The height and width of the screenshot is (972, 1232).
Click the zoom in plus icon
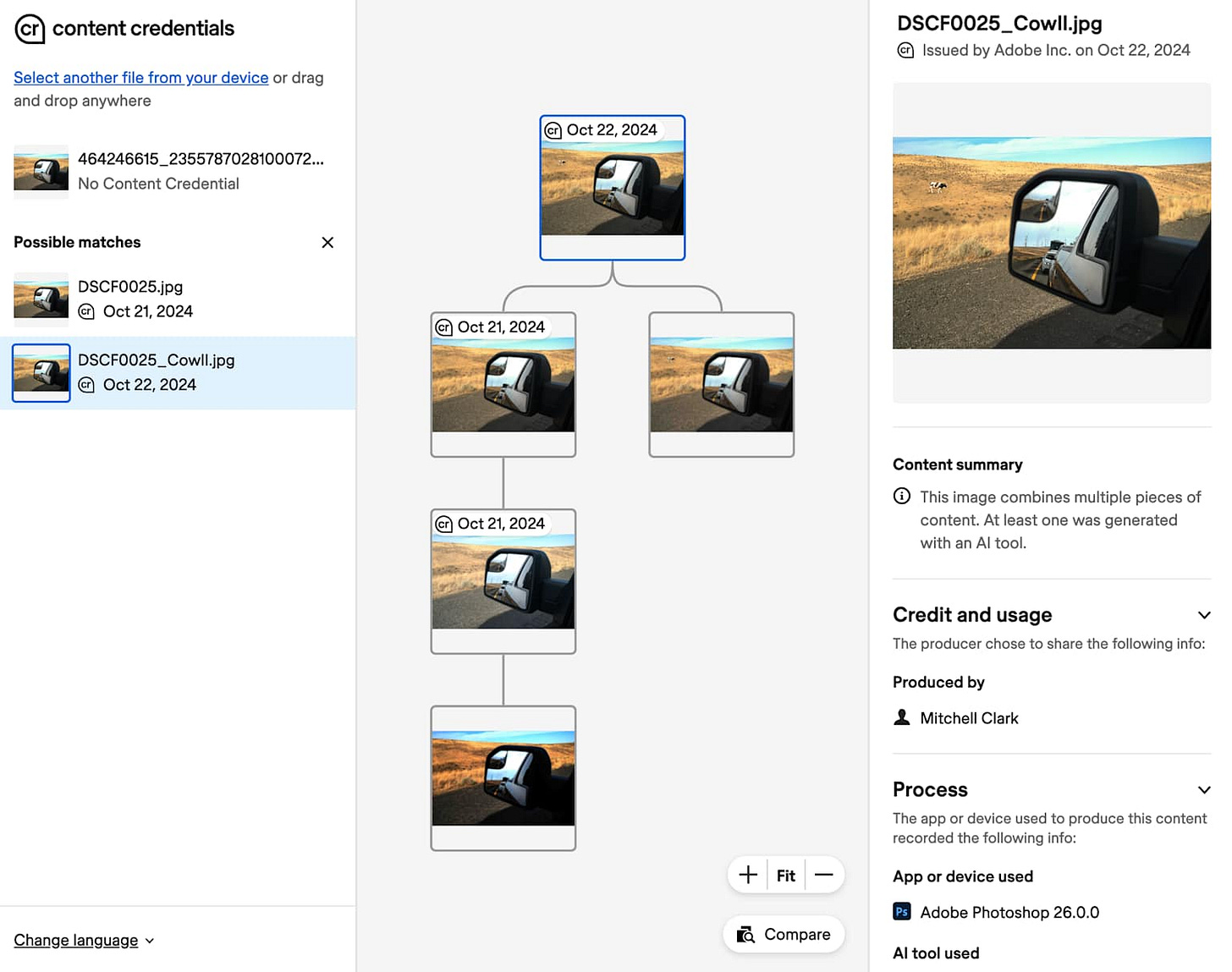(x=748, y=875)
